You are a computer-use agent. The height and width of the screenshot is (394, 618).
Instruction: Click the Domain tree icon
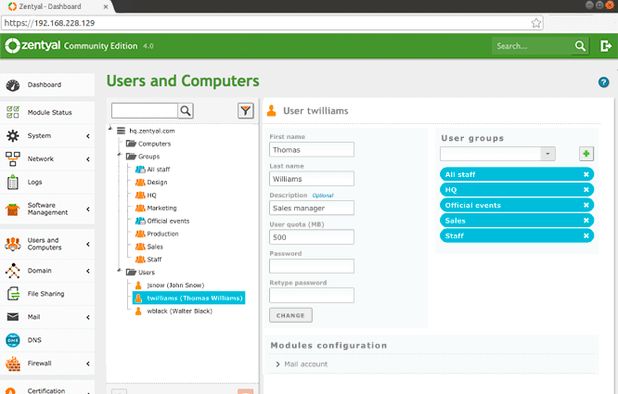[13, 271]
